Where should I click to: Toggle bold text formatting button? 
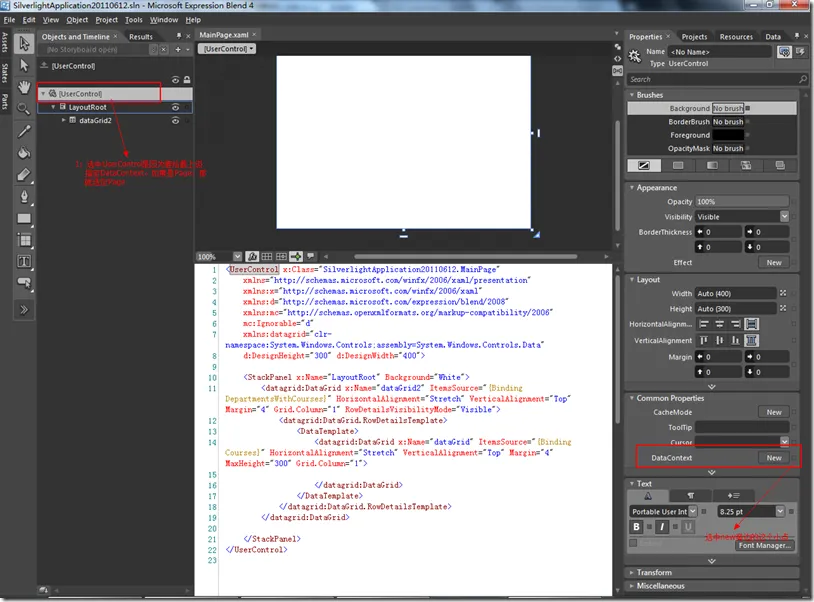coord(636,527)
